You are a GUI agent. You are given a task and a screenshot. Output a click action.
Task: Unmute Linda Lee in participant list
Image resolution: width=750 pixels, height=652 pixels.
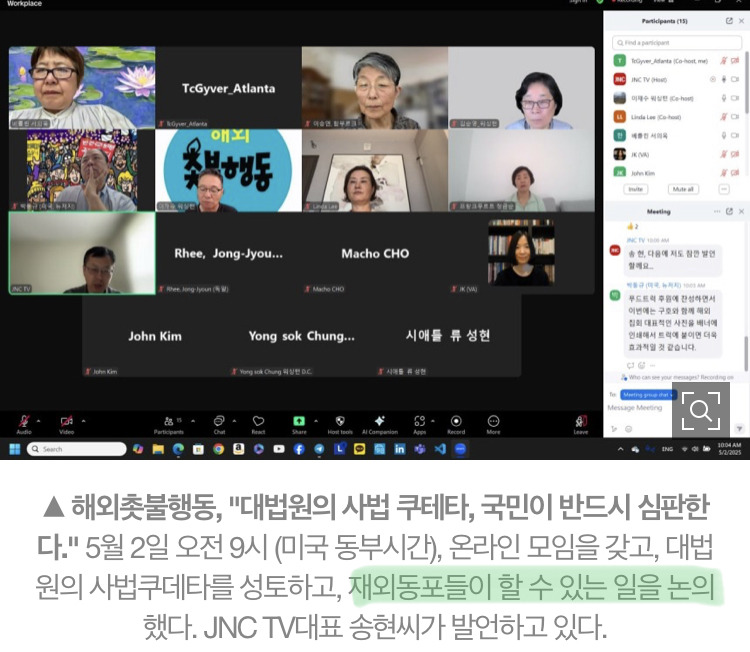[724, 117]
